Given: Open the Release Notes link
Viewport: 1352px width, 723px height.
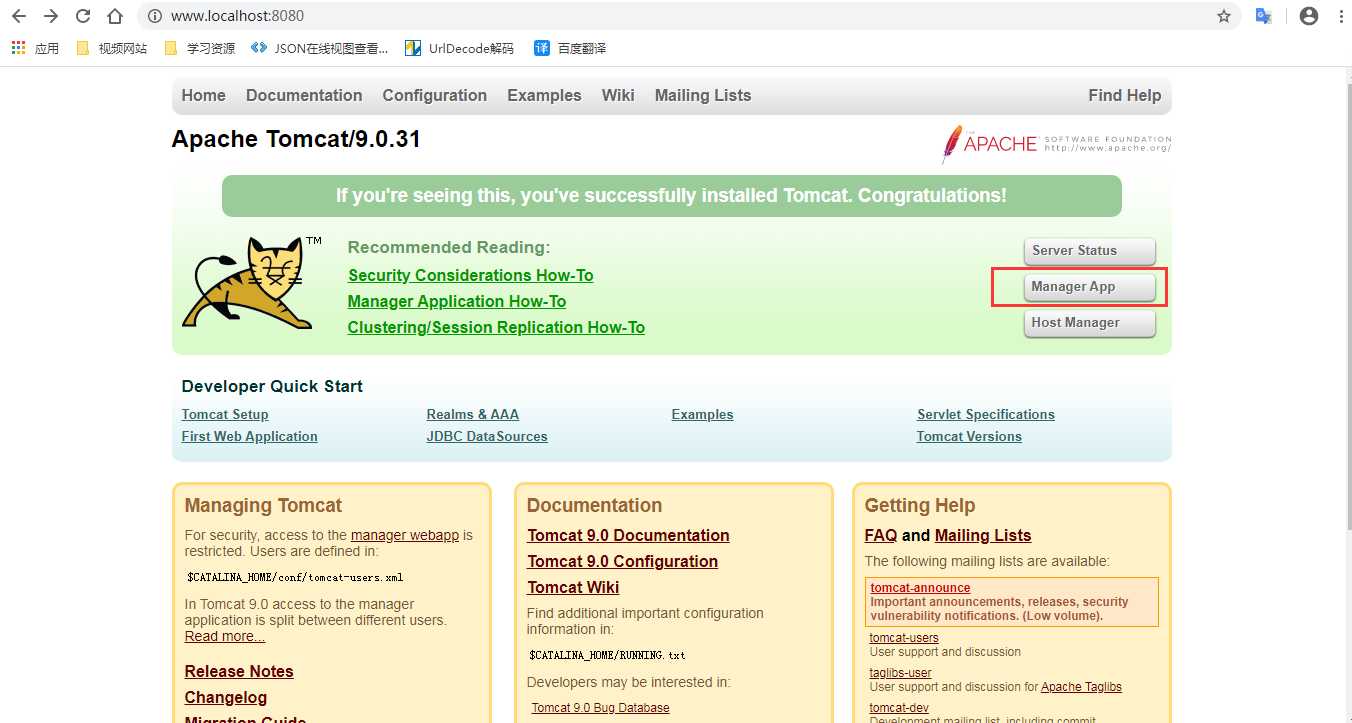Looking at the screenshot, I should (239, 671).
